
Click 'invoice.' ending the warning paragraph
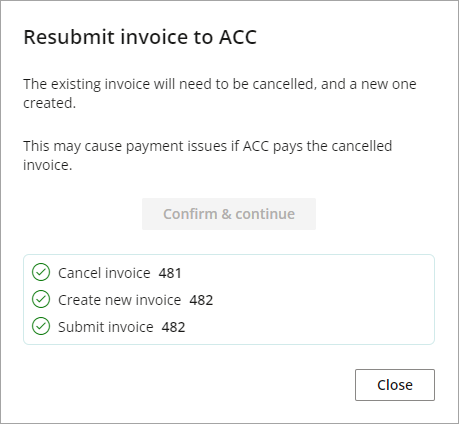point(48,165)
